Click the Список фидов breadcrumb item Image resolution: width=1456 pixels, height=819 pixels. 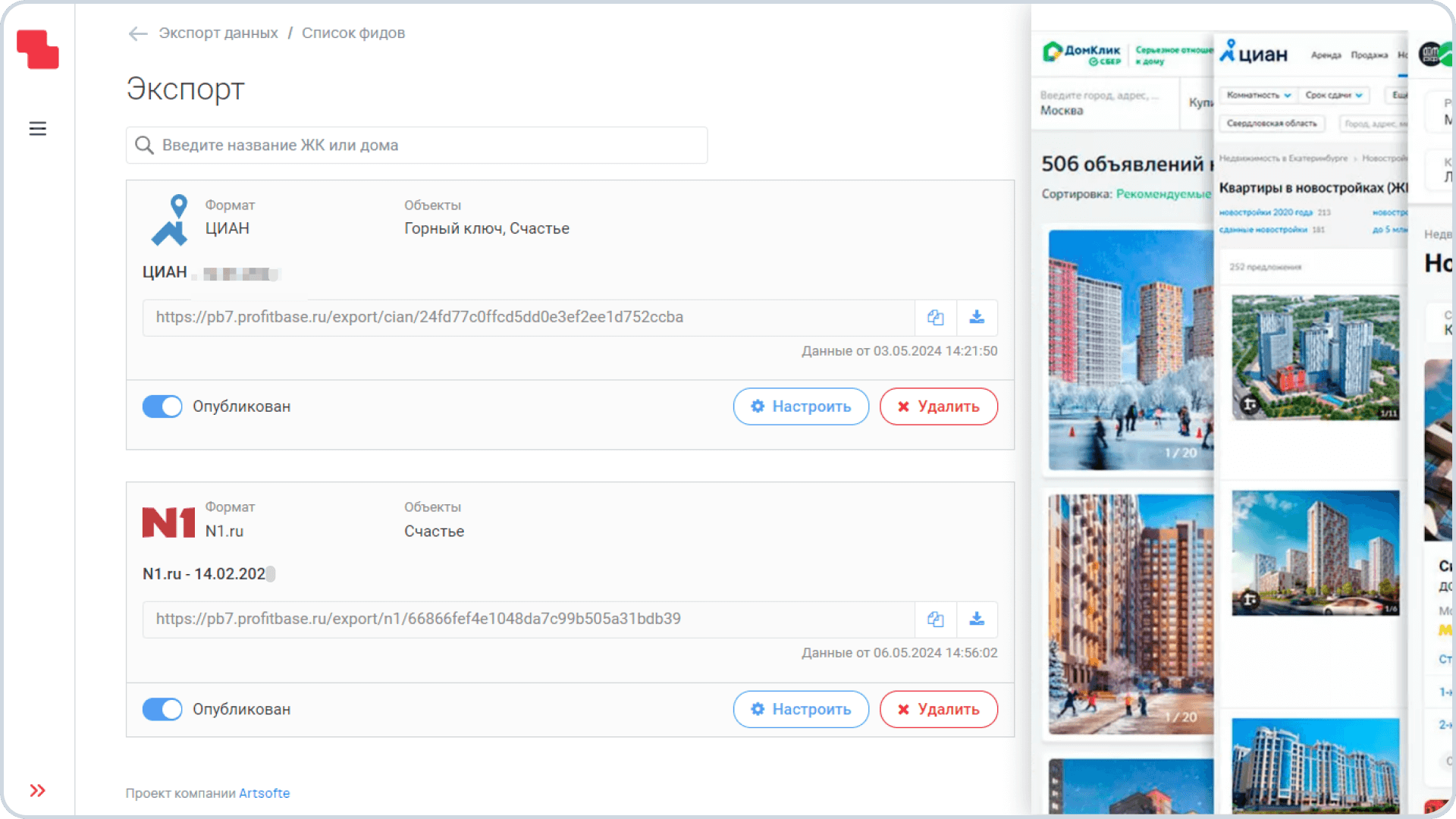tap(353, 33)
